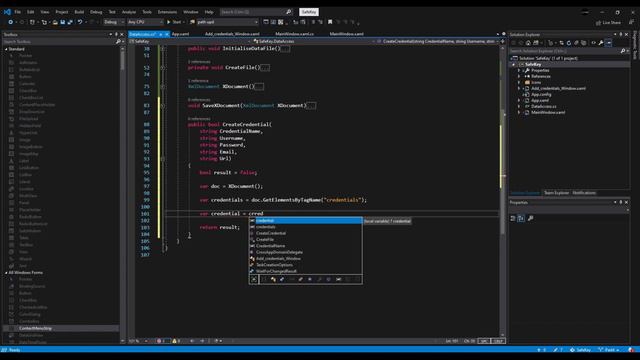
Task: Click the Save All toolbar icon
Action: tap(70, 22)
